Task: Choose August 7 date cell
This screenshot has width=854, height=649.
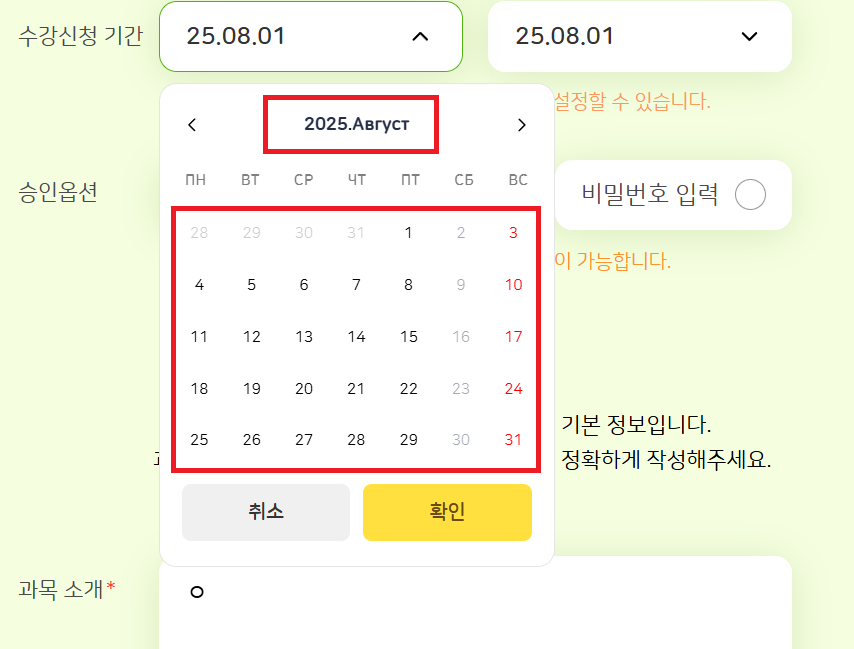Action: (x=356, y=285)
